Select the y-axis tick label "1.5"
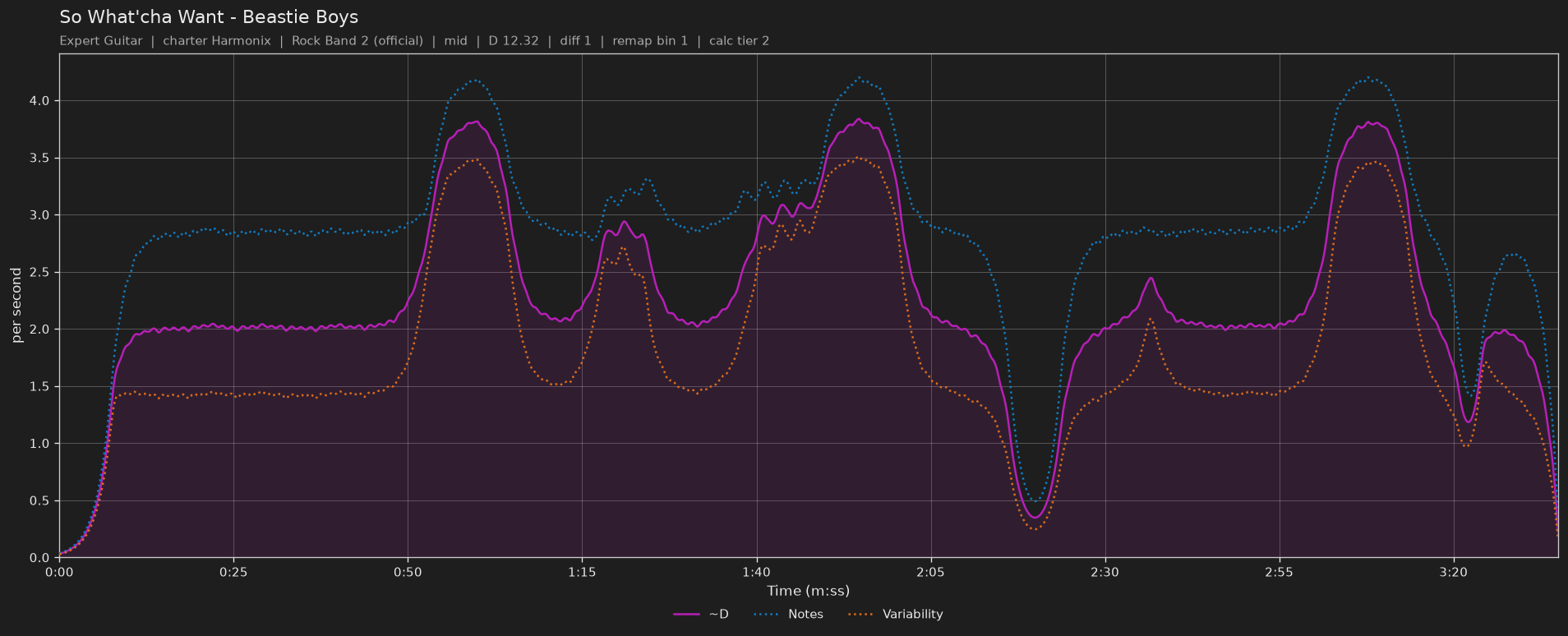 click(x=39, y=387)
